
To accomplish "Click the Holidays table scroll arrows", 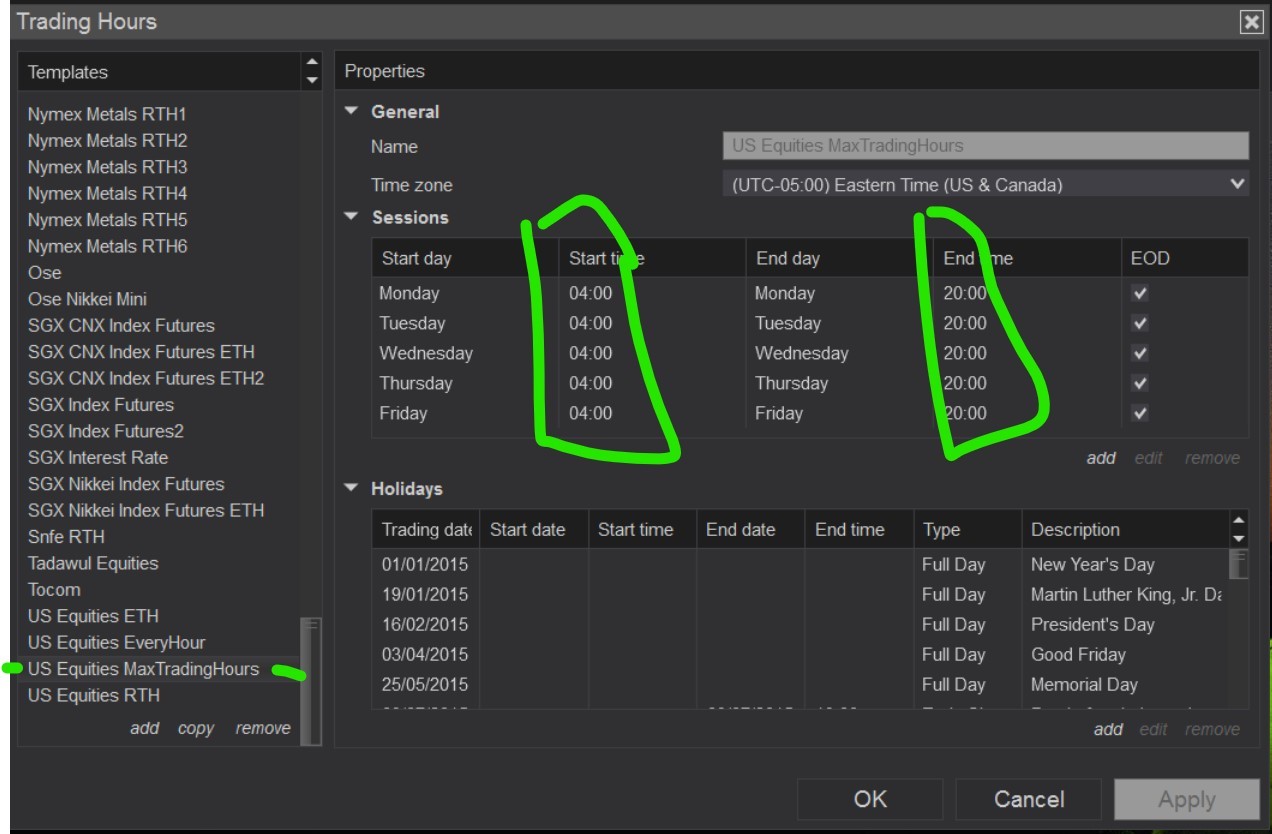I will click(x=1239, y=529).
